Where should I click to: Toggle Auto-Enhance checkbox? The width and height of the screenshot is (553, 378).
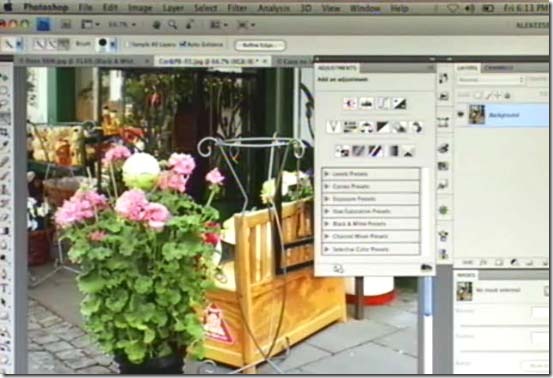pyautogui.click(x=182, y=44)
